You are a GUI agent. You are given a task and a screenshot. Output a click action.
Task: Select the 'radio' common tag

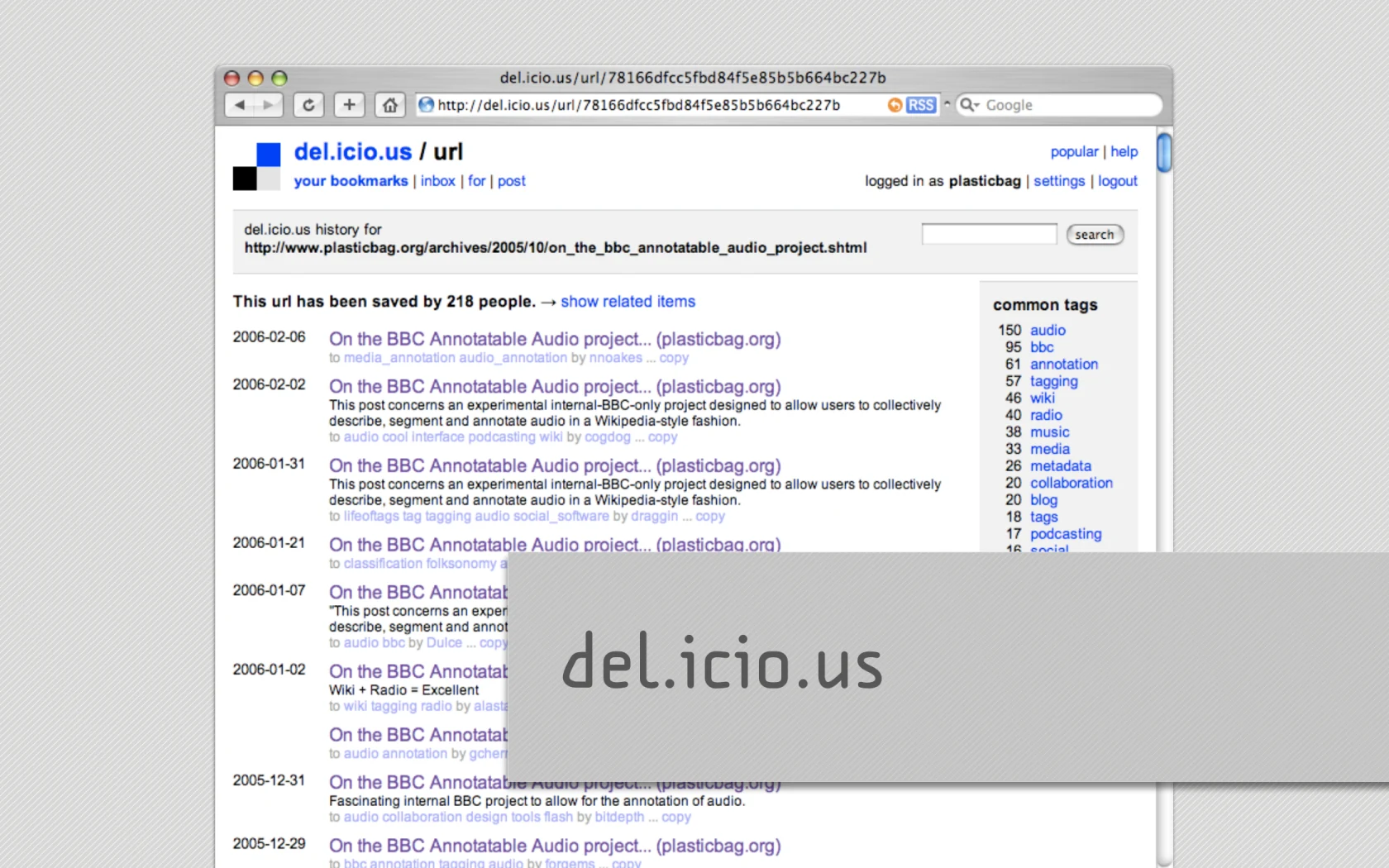click(1046, 415)
